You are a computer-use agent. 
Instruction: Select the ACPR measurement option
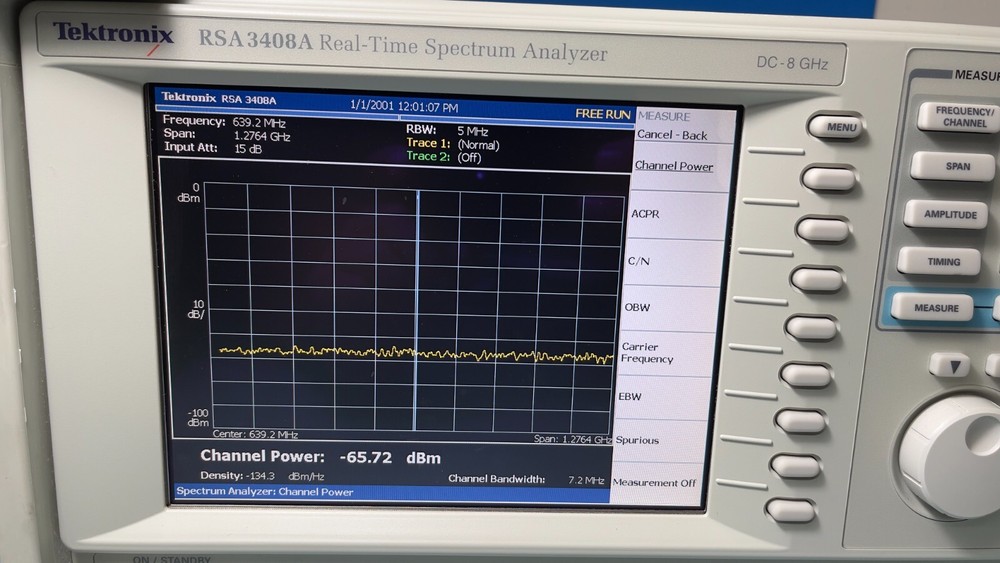tap(645, 214)
